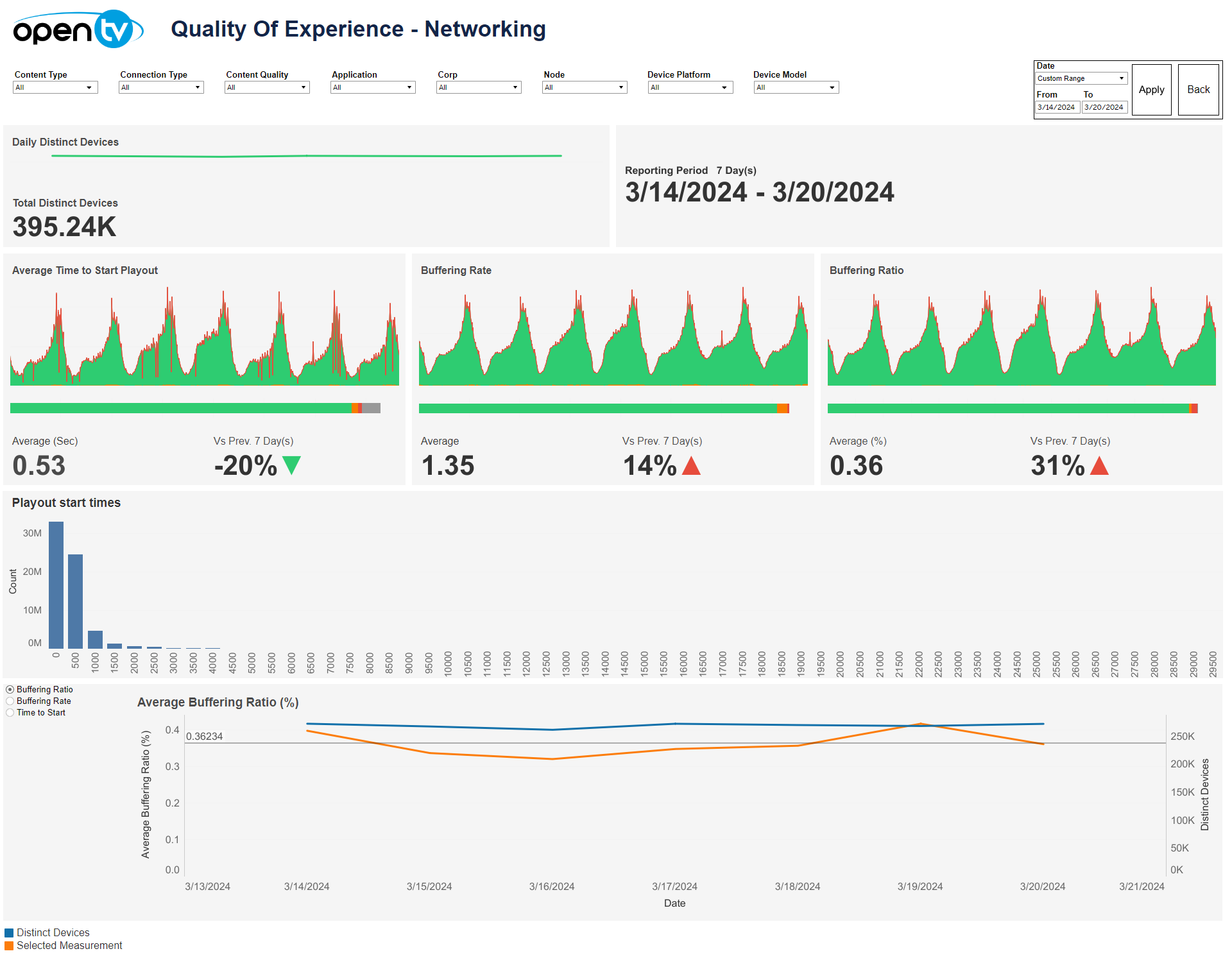This screenshot has width=1232, height=958.
Task: Click the Average Buffering Ratio (%) chart title
Action: click(x=218, y=703)
